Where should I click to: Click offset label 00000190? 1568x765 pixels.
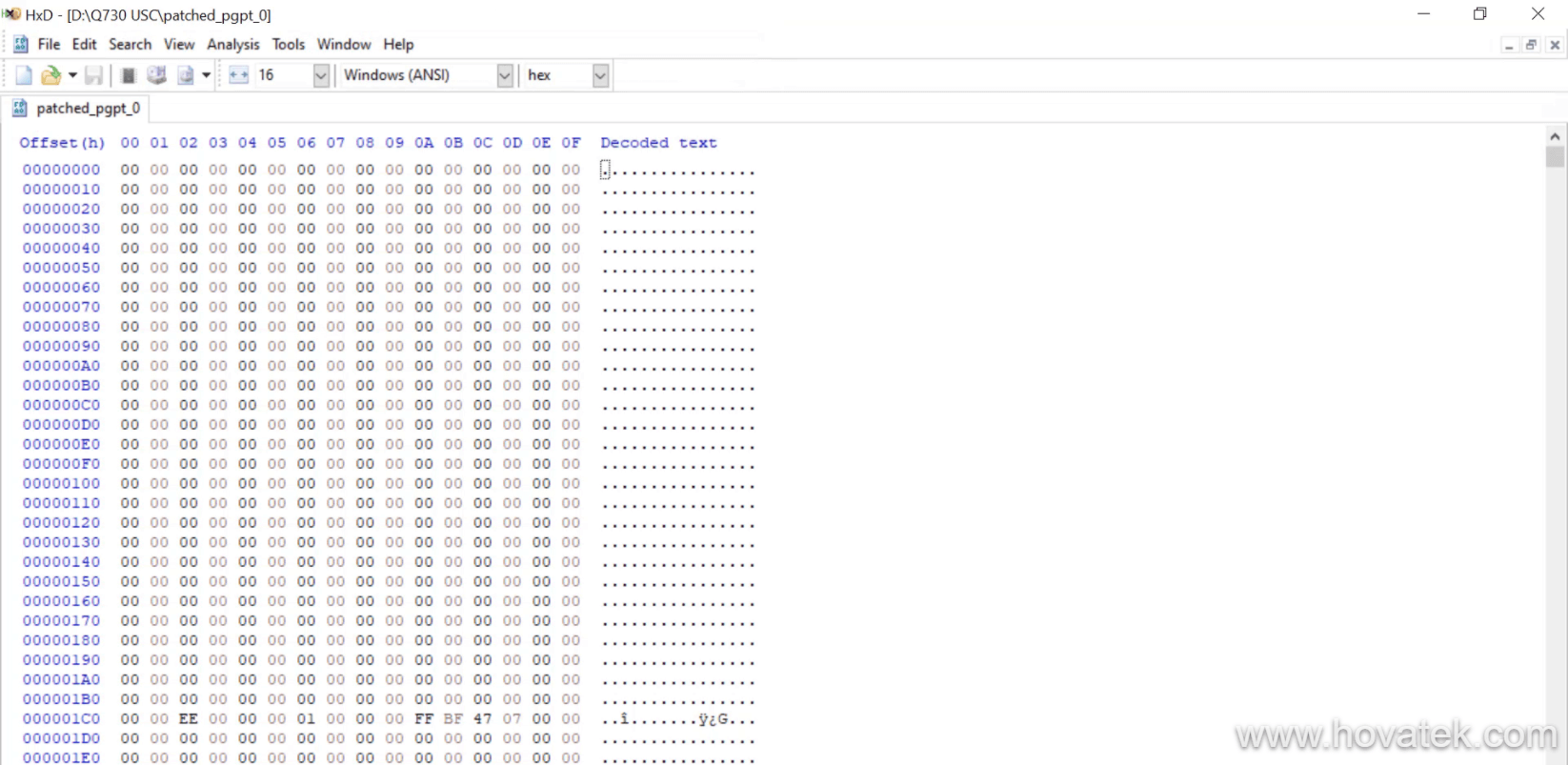point(61,660)
